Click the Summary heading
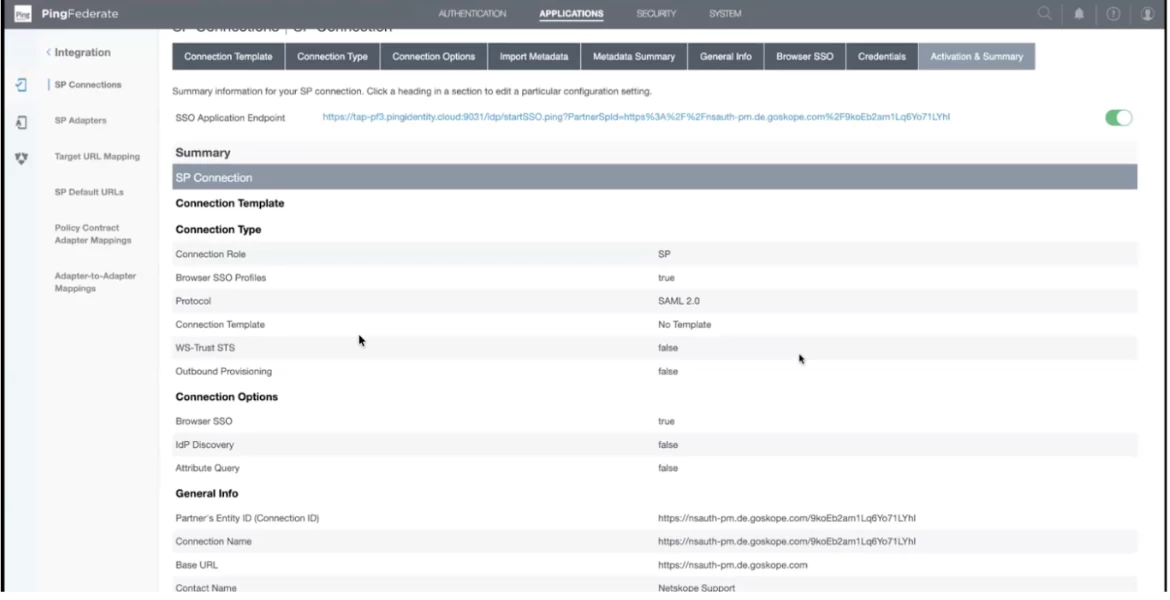 [203, 153]
